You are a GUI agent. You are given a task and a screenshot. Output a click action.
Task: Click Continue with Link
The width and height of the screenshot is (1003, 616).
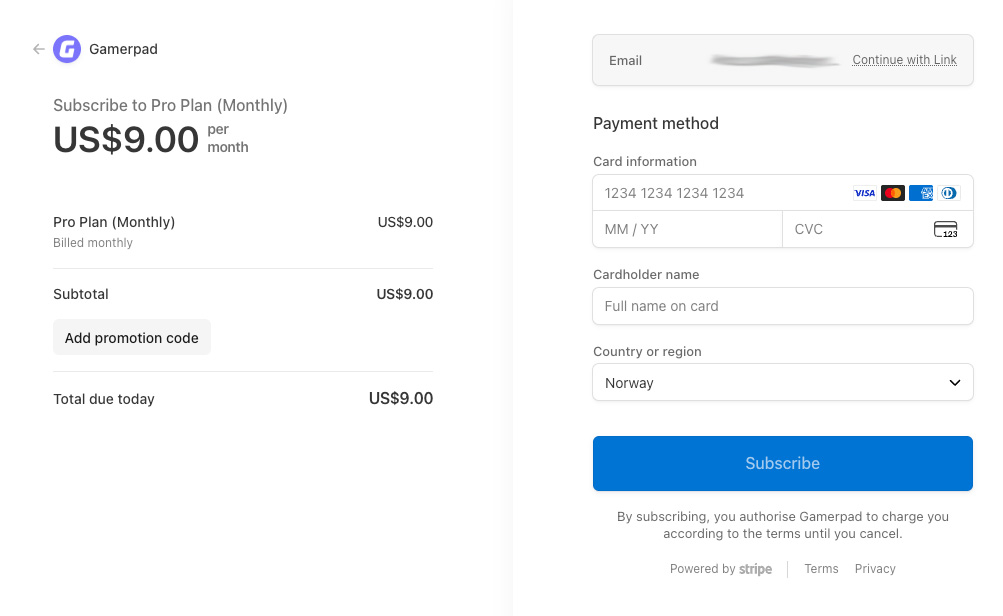pyautogui.click(x=904, y=60)
